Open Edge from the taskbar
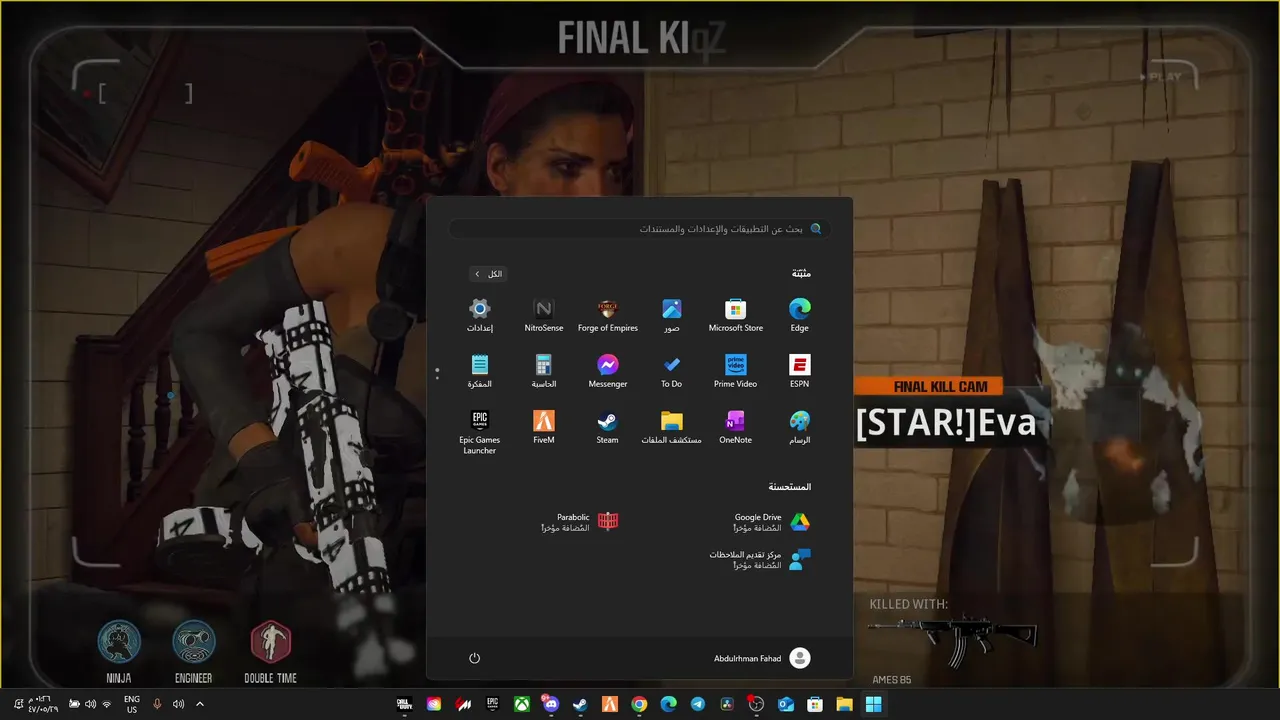The height and width of the screenshot is (720, 1280). pos(669,704)
